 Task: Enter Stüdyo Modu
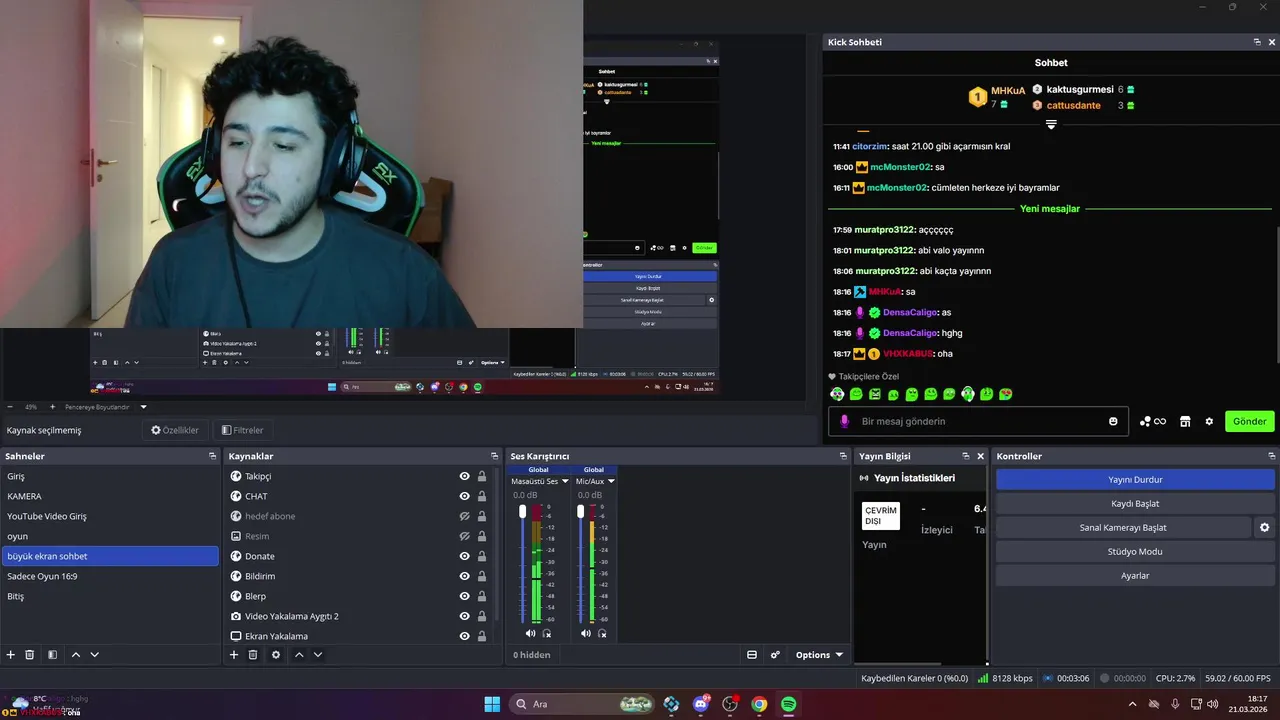1135,551
